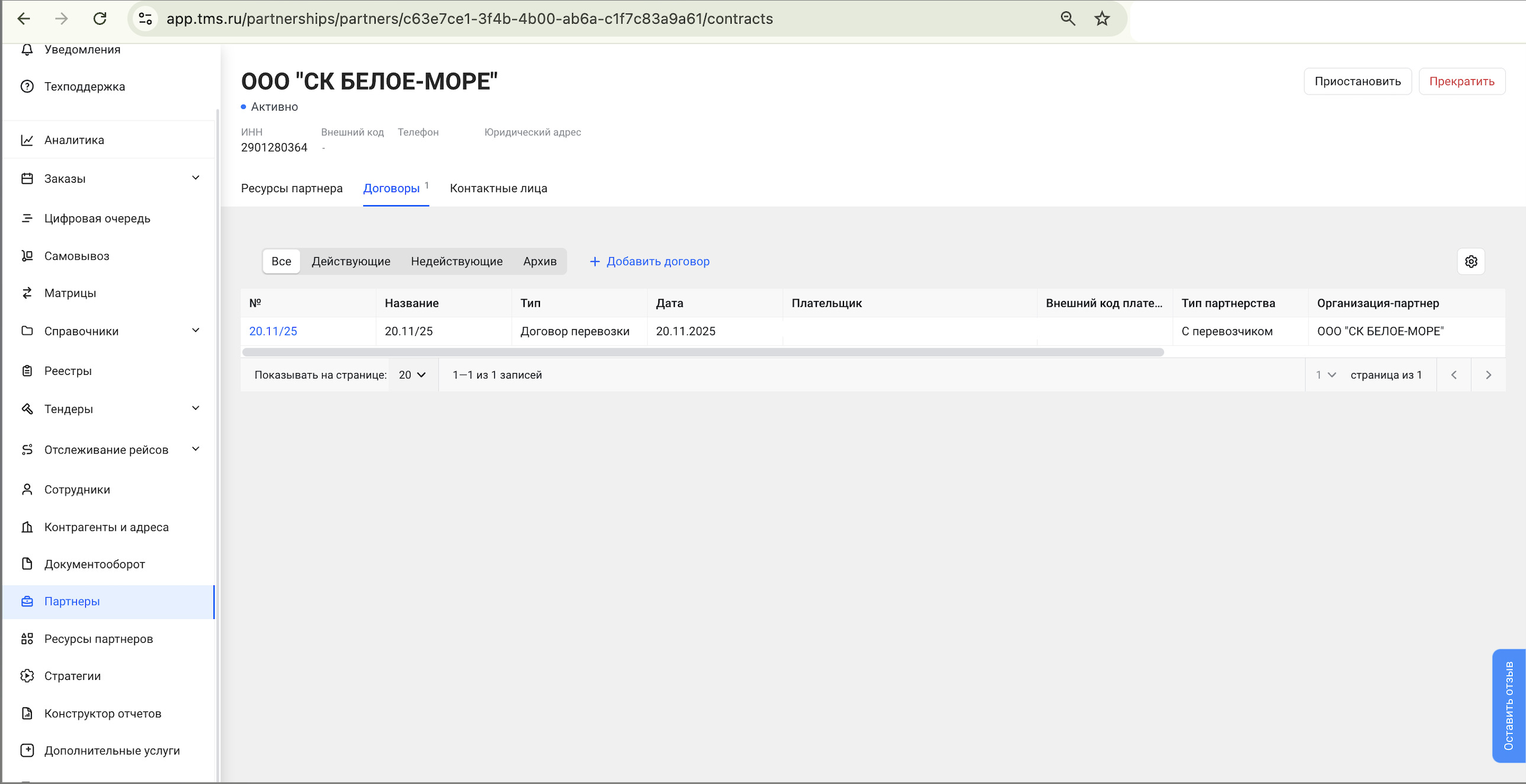Expand the Заказы sidebar section
1526x784 pixels.
pos(196,178)
